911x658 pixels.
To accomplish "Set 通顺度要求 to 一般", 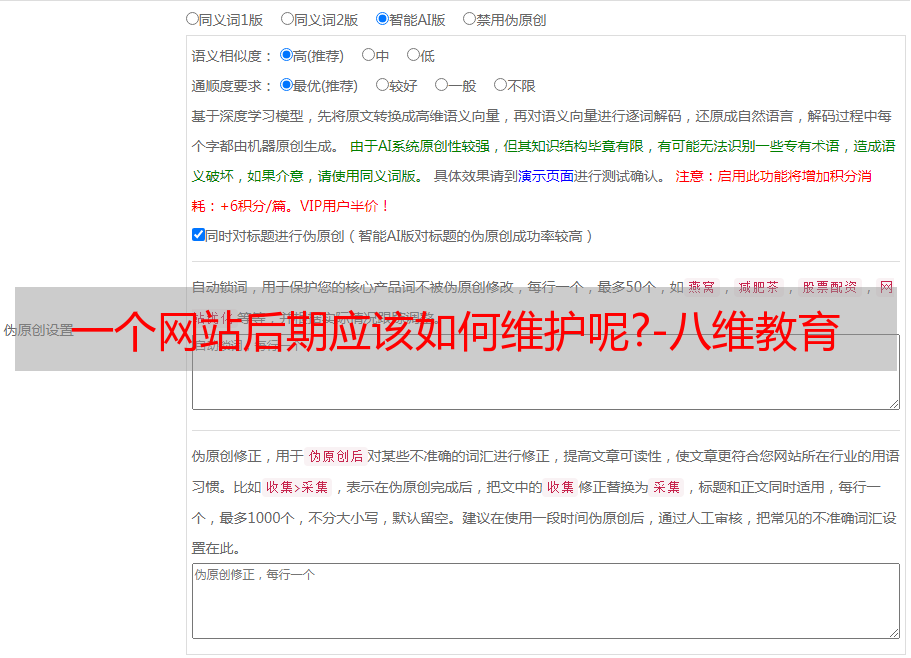I will point(442,85).
